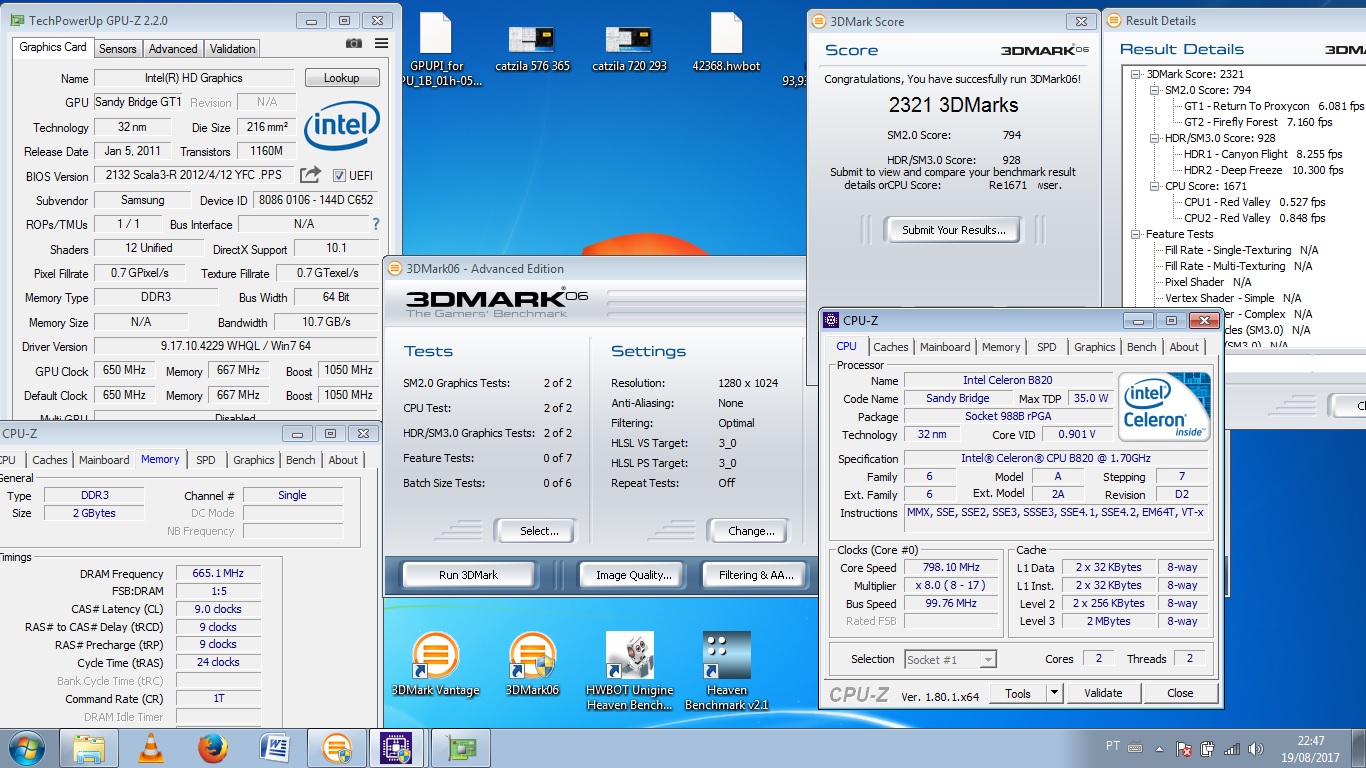The height and width of the screenshot is (768, 1366).
Task: Open Microsoft Word from the taskbar
Action: (274, 748)
